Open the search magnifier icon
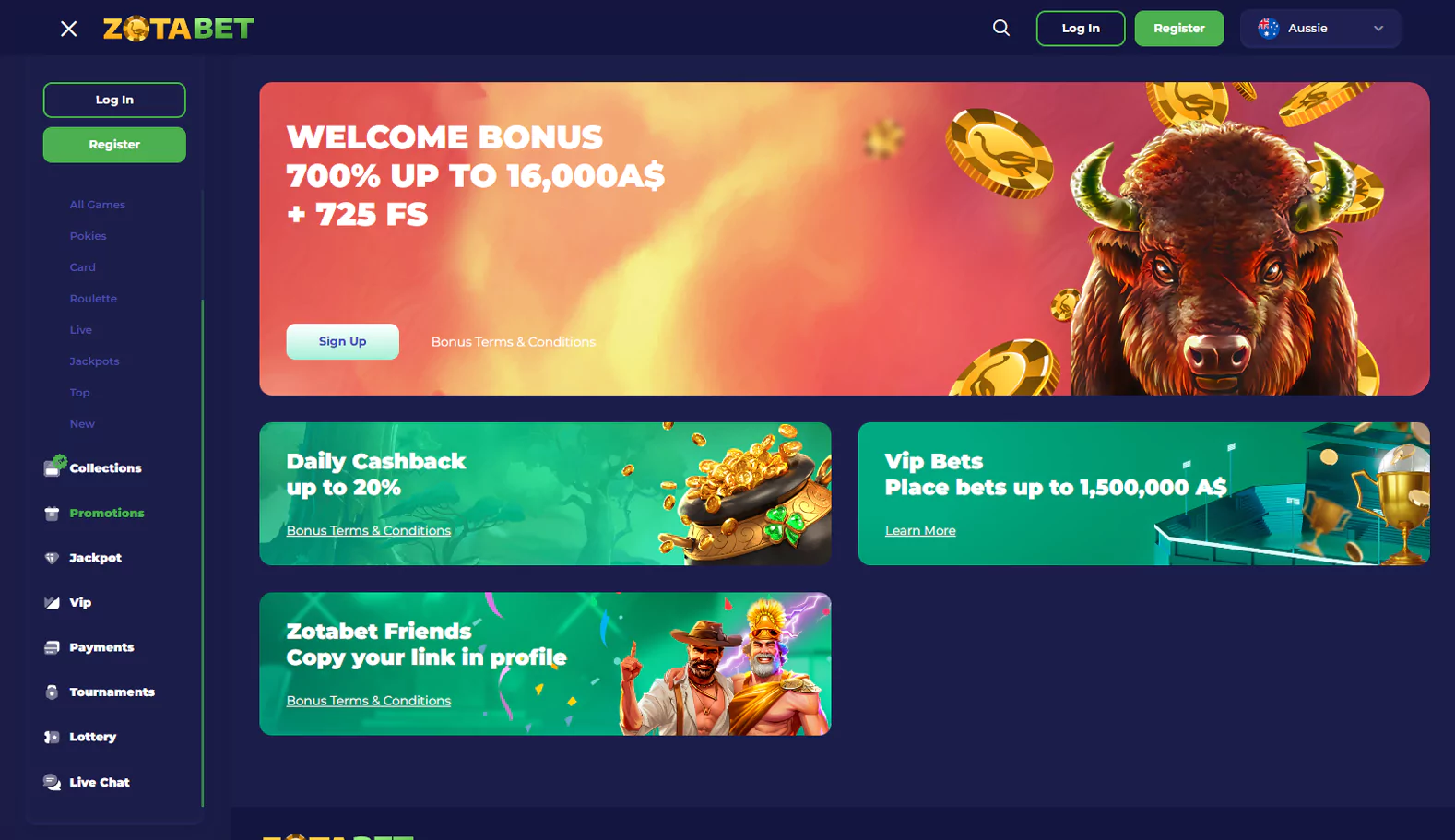Image resolution: width=1455 pixels, height=840 pixels. [x=1001, y=28]
